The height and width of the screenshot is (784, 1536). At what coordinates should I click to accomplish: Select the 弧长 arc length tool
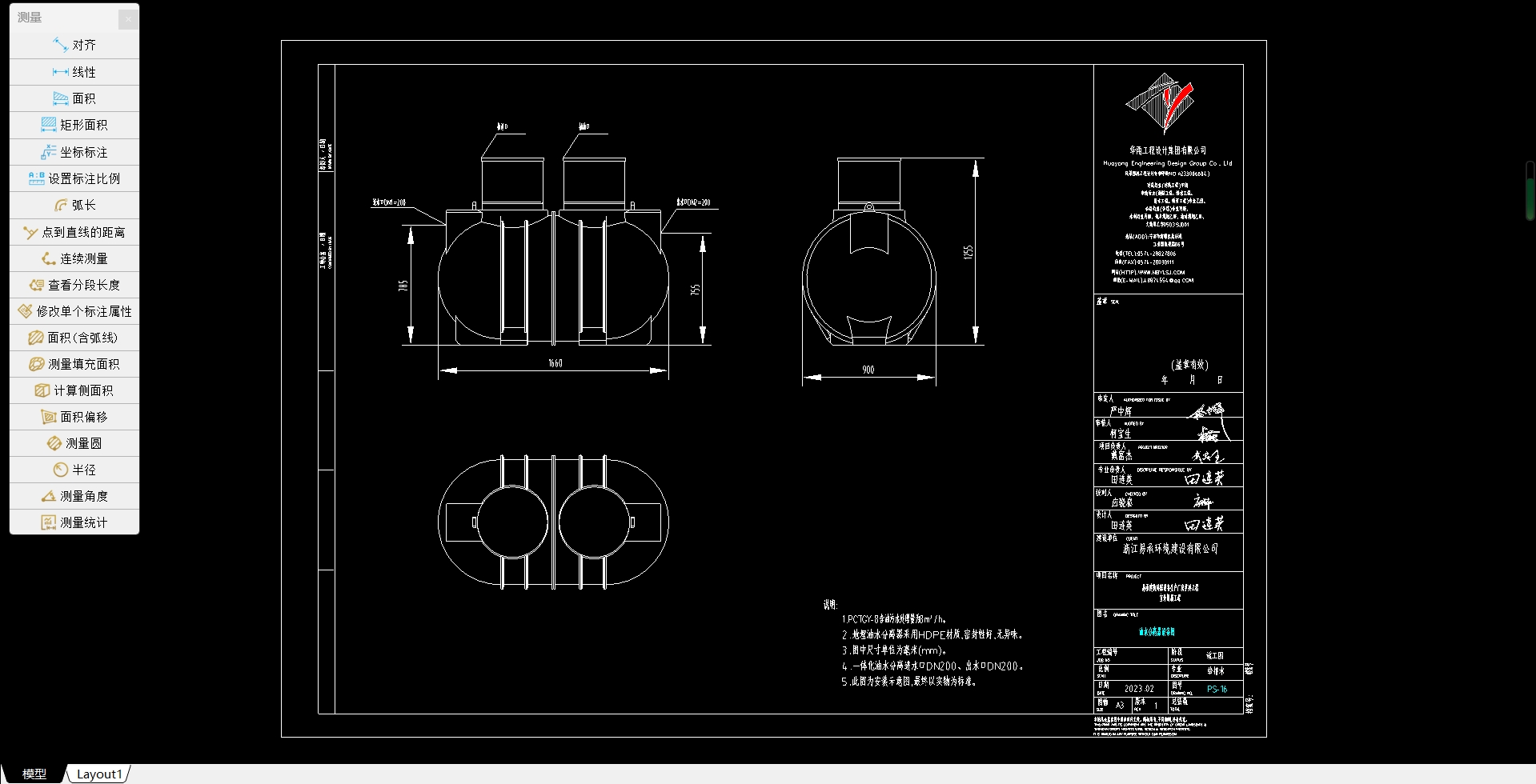[x=74, y=205]
